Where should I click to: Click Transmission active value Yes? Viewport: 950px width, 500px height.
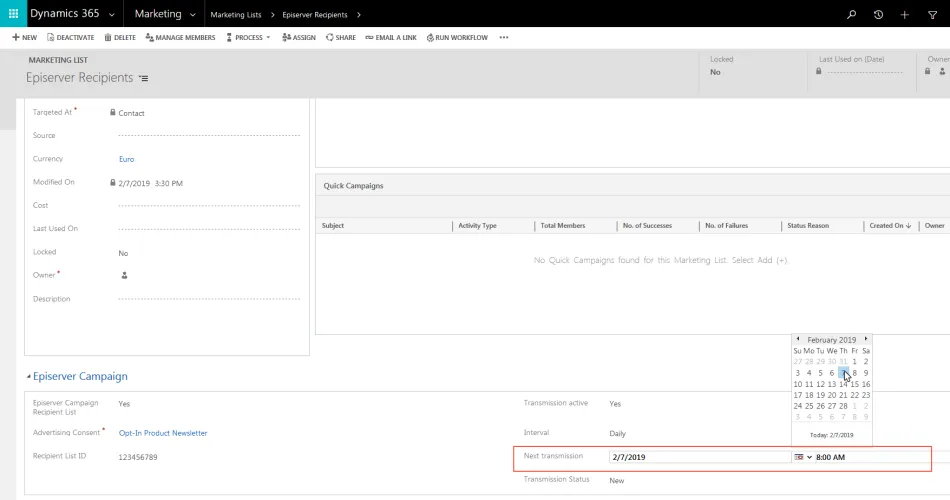pyautogui.click(x=615, y=404)
